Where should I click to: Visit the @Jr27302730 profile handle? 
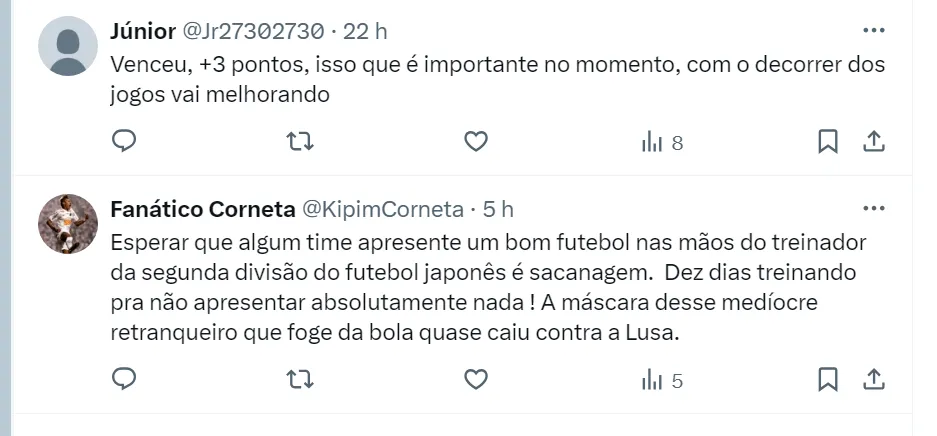(x=255, y=32)
